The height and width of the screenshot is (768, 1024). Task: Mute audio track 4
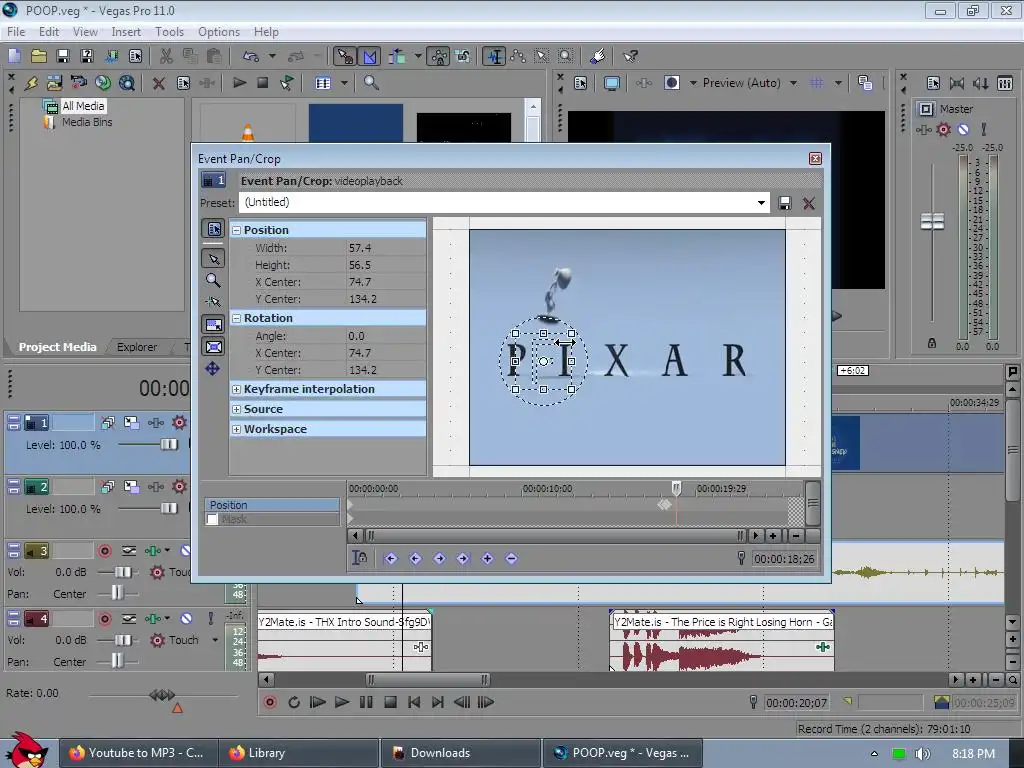pyautogui.click(x=187, y=618)
